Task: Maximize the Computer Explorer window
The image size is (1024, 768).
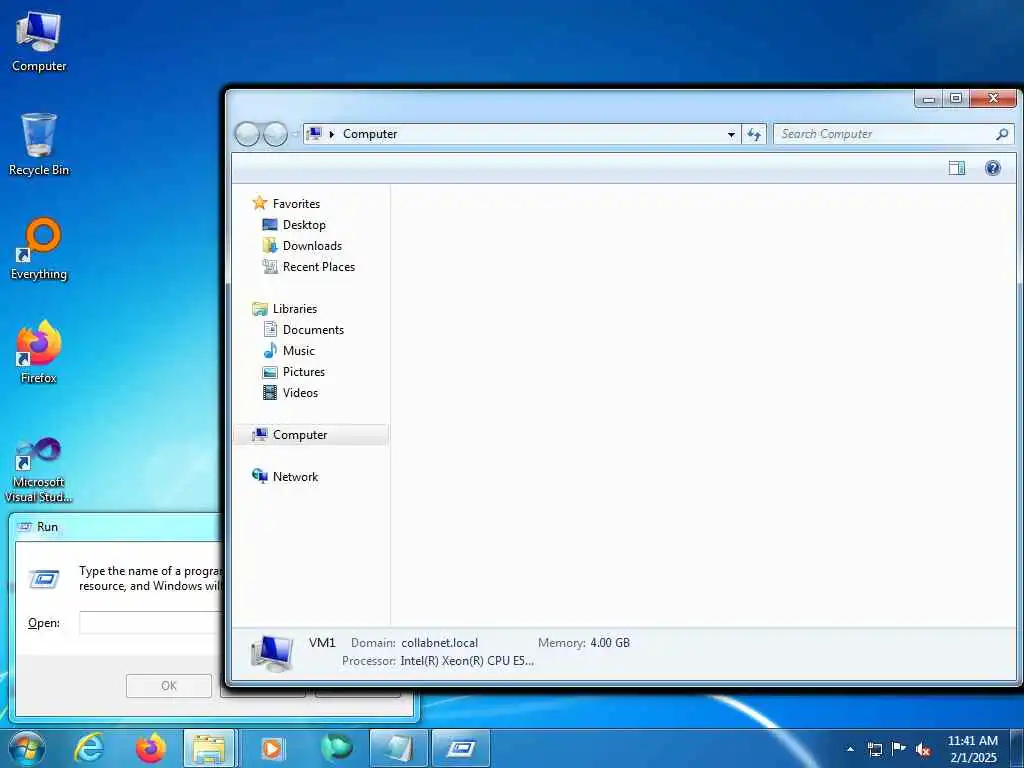Action: pos(956,99)
